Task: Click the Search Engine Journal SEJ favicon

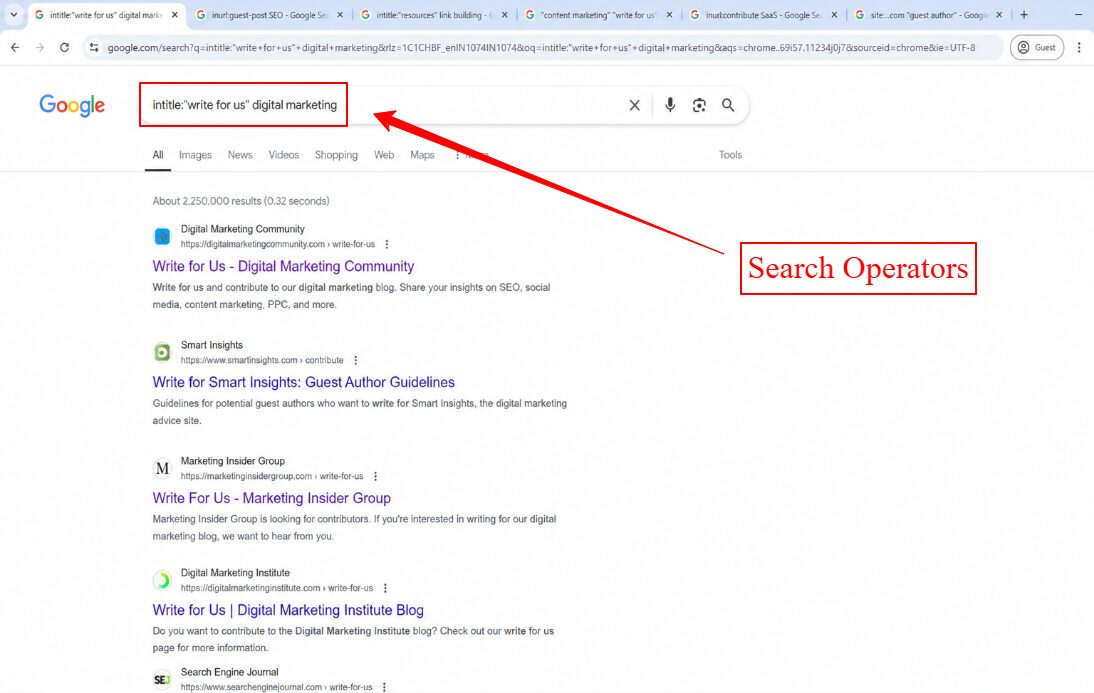Action: [x=162, y=679]
